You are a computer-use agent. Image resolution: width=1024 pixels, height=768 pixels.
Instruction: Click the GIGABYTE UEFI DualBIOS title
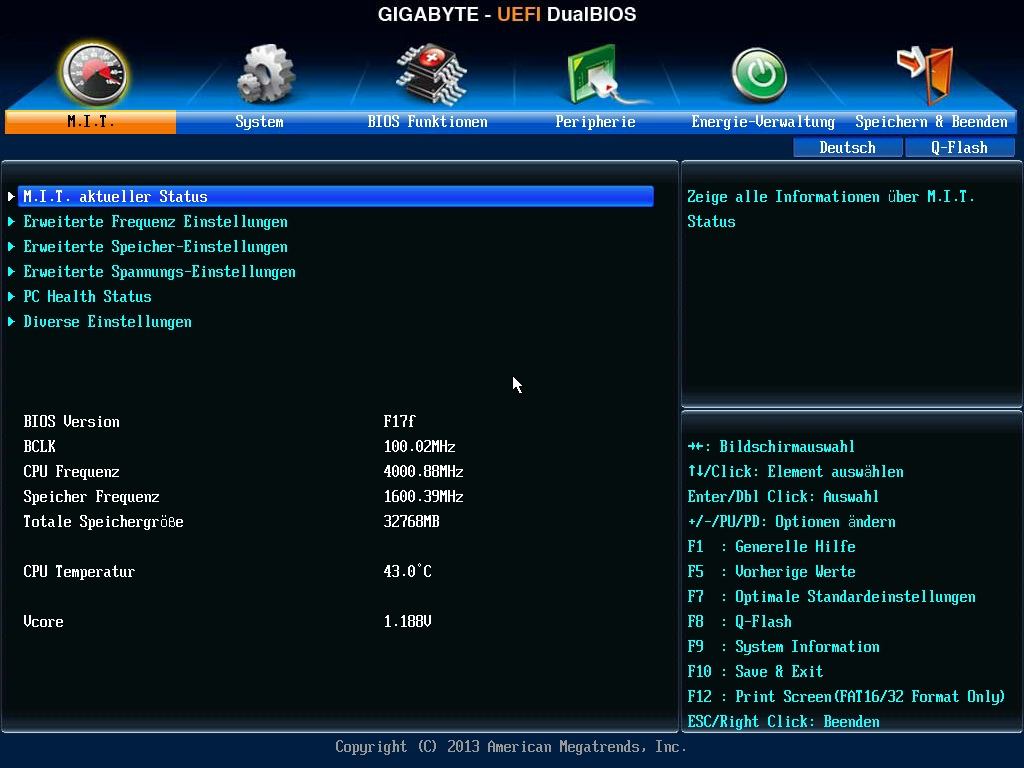[507, 14]
